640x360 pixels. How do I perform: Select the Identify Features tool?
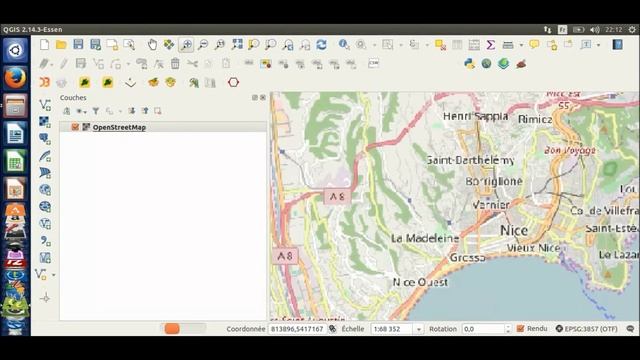(x=344, y=44)
